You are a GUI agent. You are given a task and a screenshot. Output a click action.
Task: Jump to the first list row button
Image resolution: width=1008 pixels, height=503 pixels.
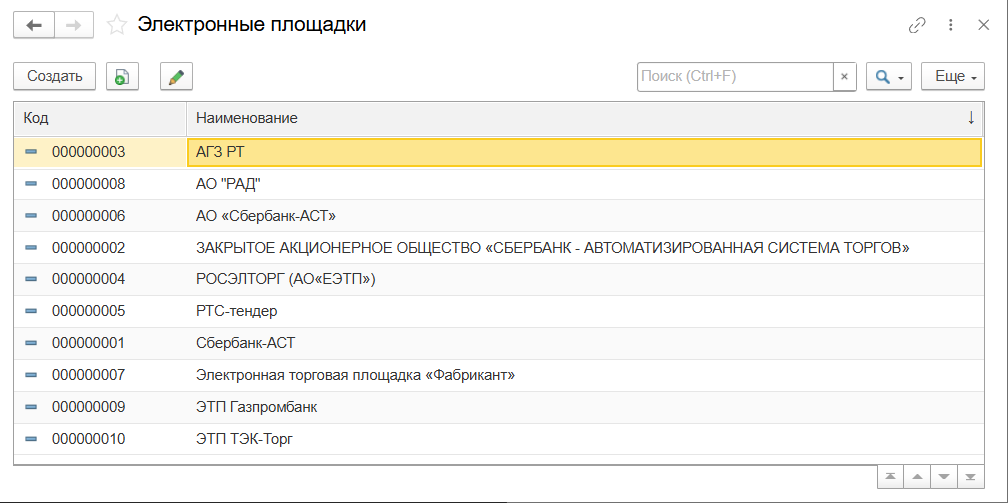click(890, 477)
